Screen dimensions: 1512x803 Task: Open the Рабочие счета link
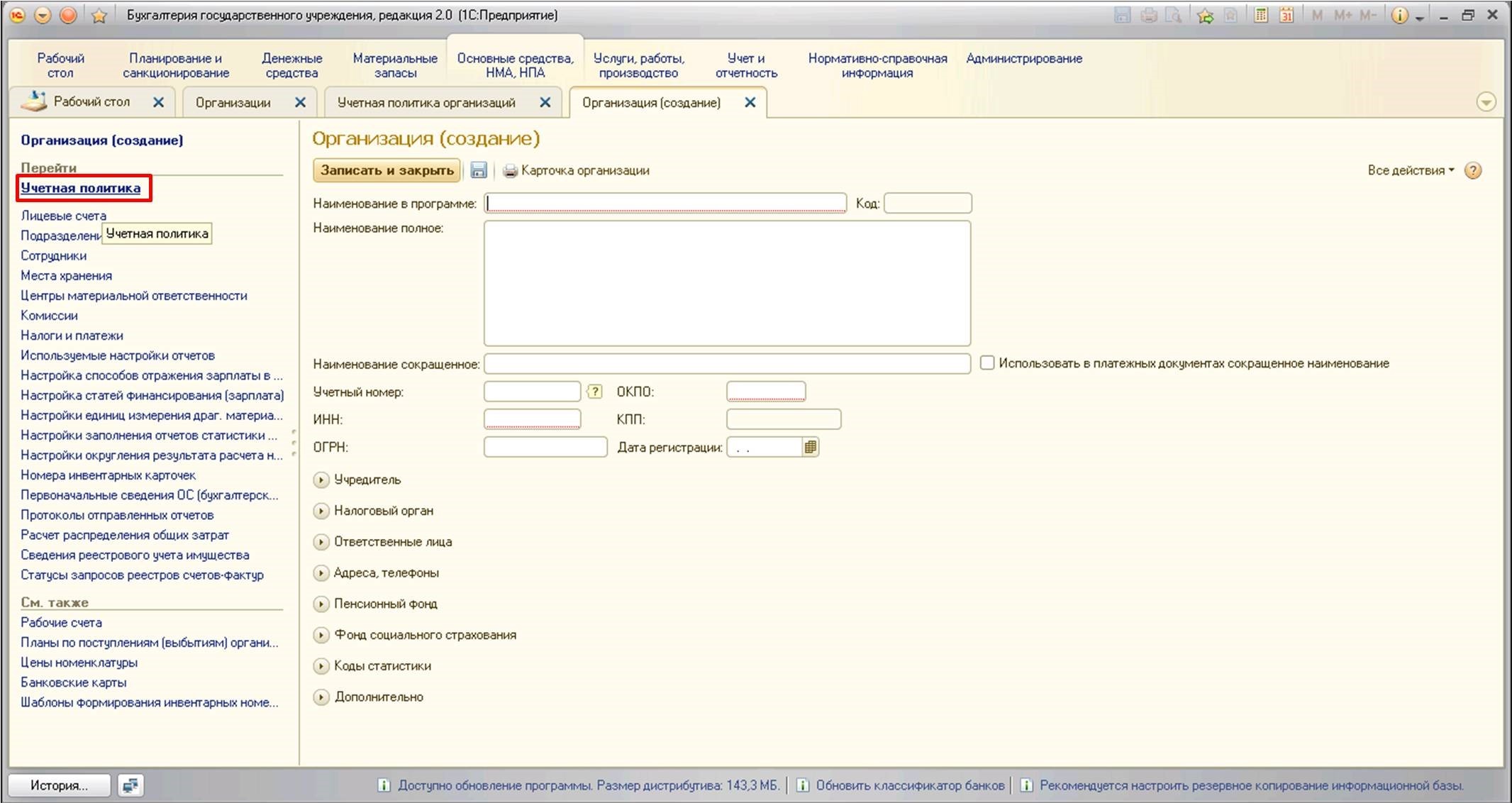click(61, 623)
